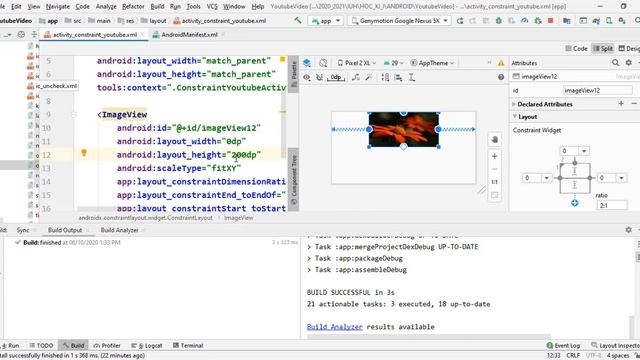
Task: Open Attributes panel settings gear
Action: coord(629,63)
